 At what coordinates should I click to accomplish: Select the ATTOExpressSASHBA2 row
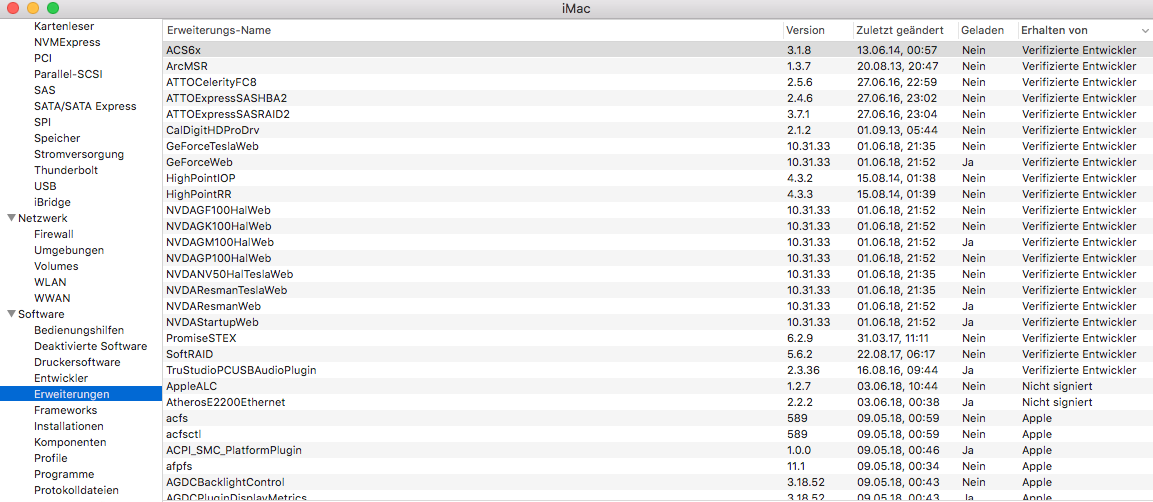pos(657,98)
